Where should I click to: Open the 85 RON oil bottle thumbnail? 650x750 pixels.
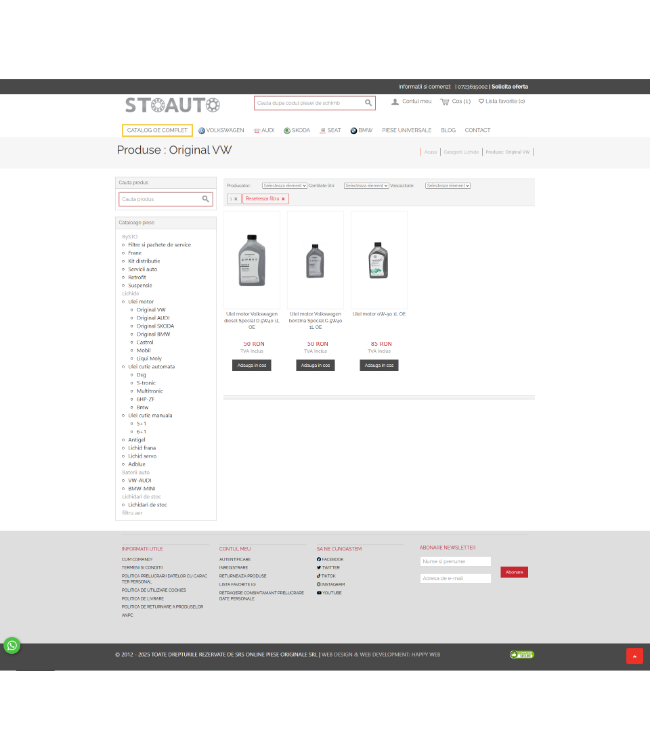[x=379, y=261]
